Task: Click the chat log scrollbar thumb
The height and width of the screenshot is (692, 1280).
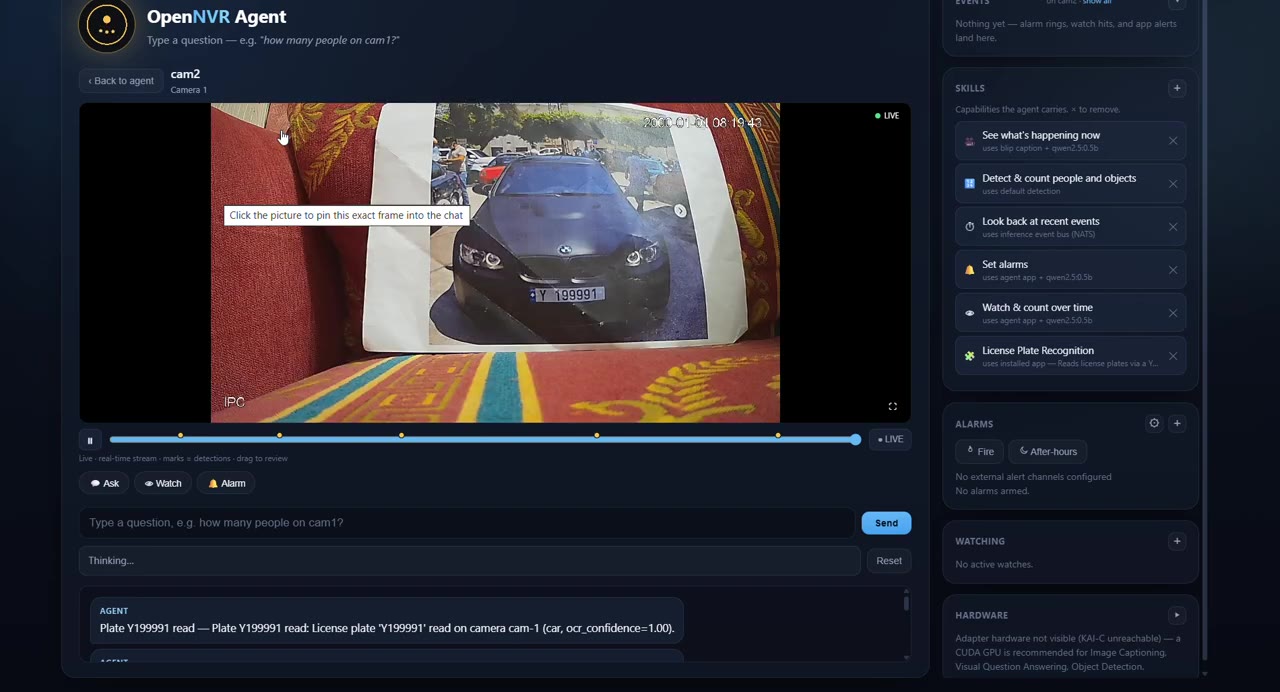Action: pos(906,602)
